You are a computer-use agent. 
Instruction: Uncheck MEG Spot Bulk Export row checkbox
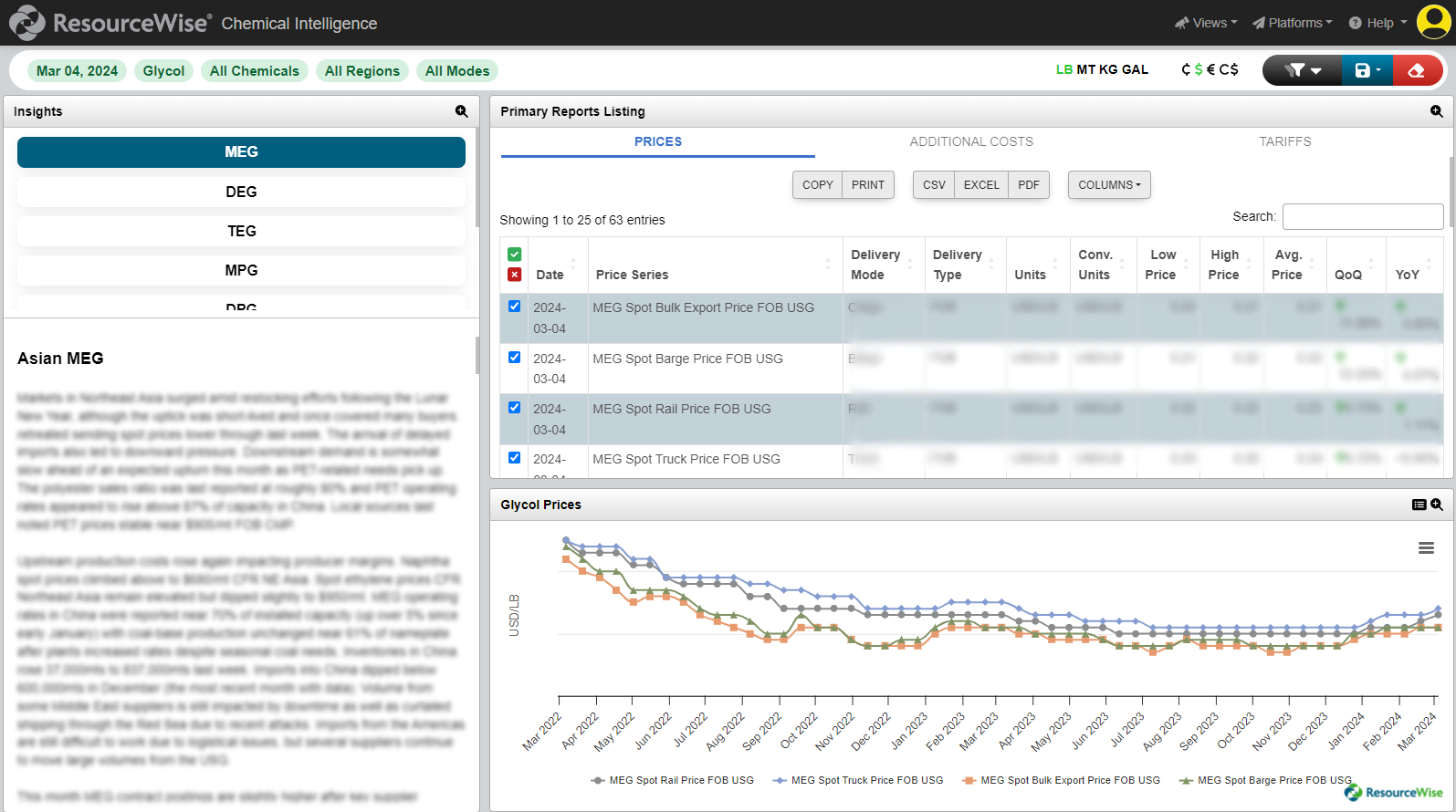point(514,307)
